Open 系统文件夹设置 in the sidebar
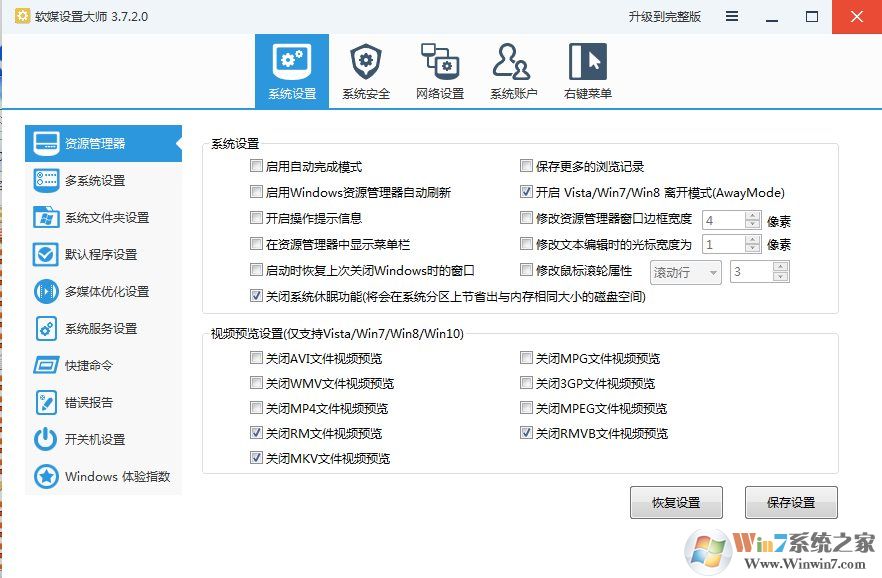882x578 pixels. pos(45,217)
